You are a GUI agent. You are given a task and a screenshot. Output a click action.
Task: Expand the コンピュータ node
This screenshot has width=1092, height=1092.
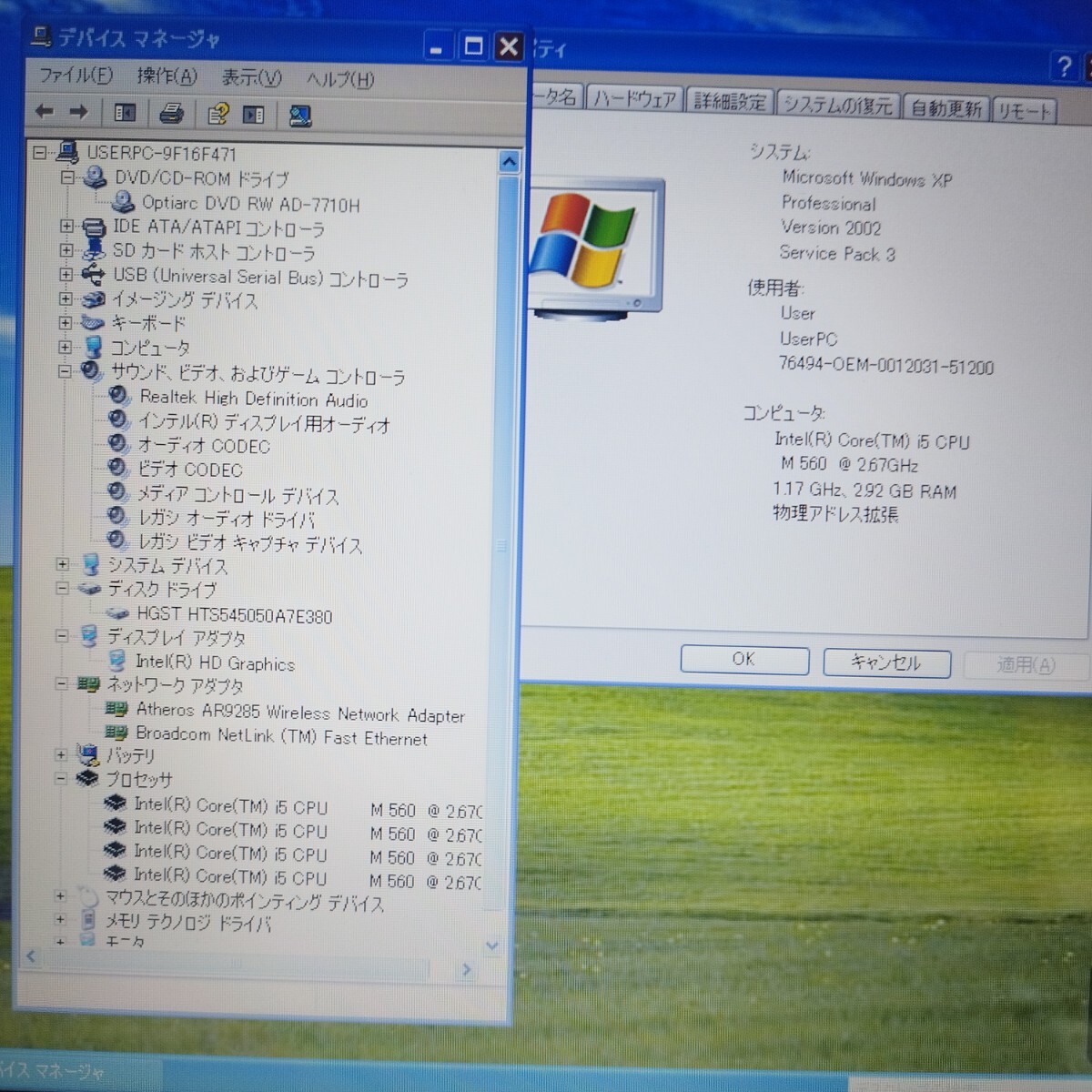(x=65, y=347)
